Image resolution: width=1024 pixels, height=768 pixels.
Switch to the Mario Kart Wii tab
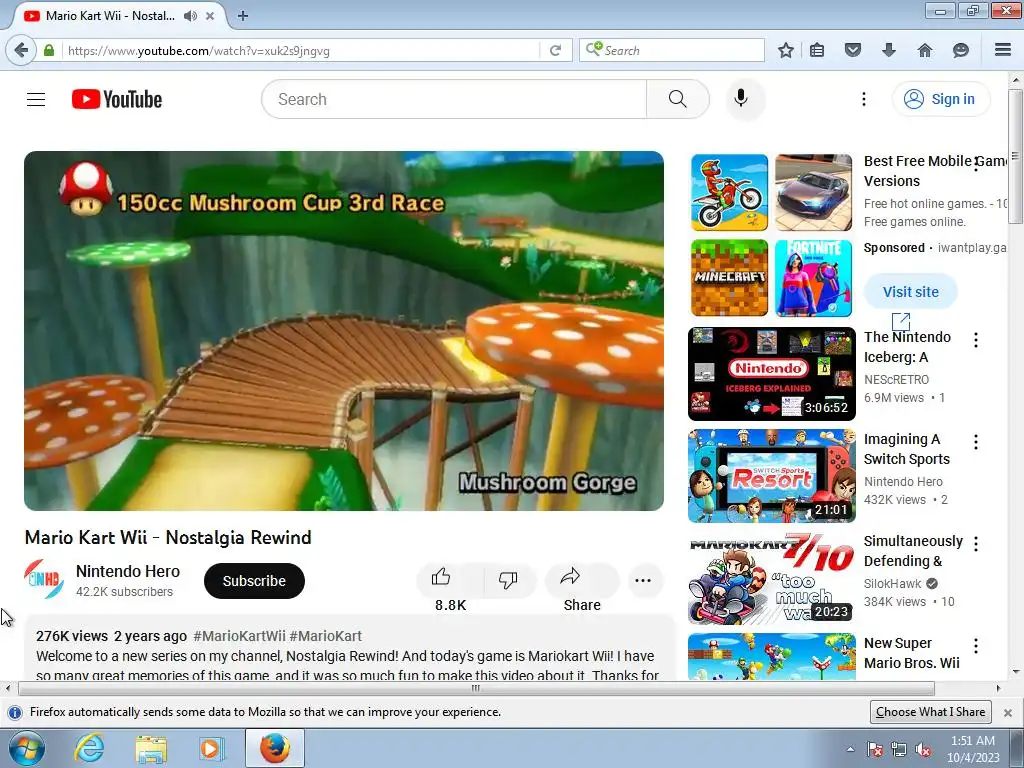[110, 16]
